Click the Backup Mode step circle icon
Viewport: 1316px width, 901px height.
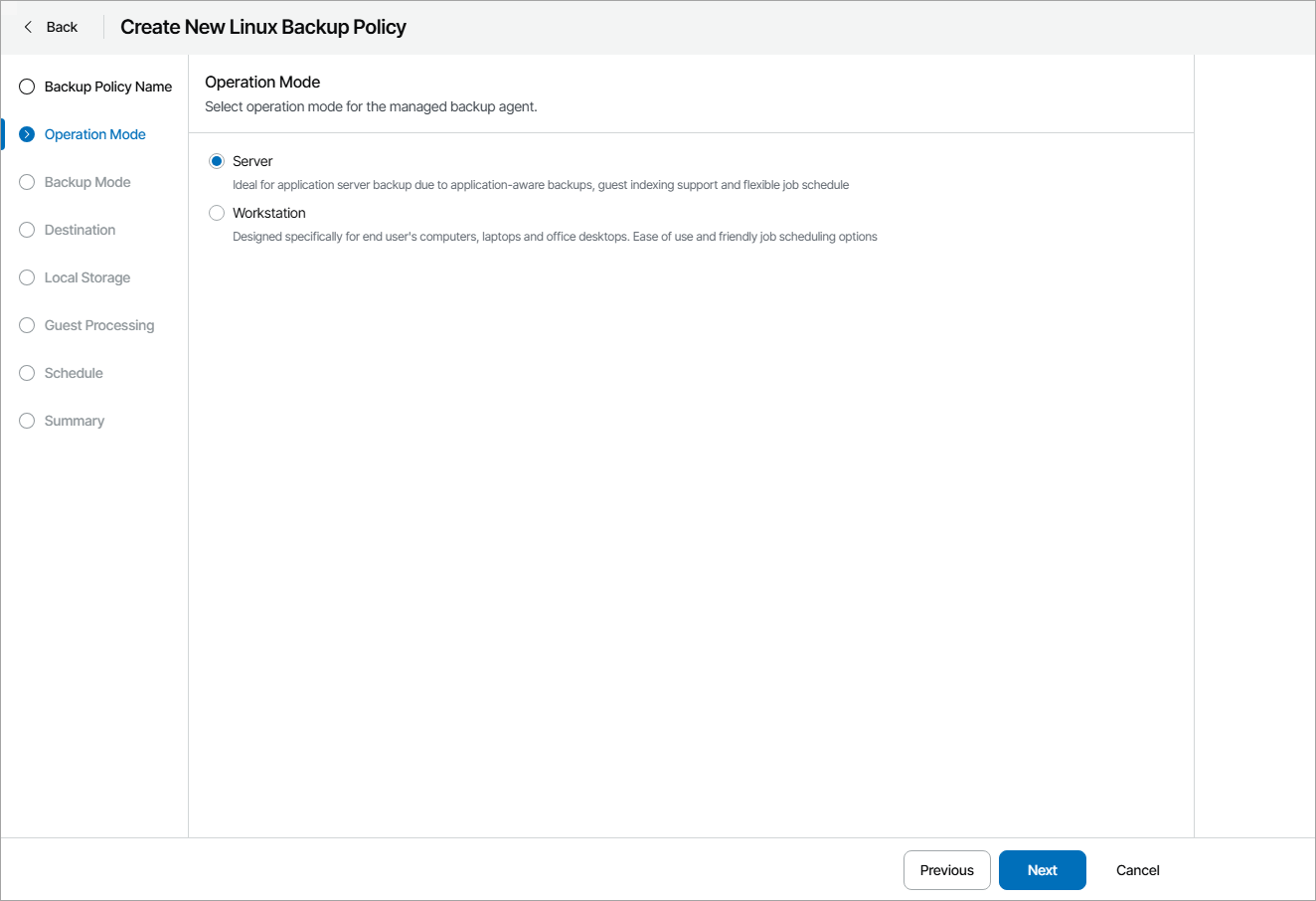tap(27, 182)
